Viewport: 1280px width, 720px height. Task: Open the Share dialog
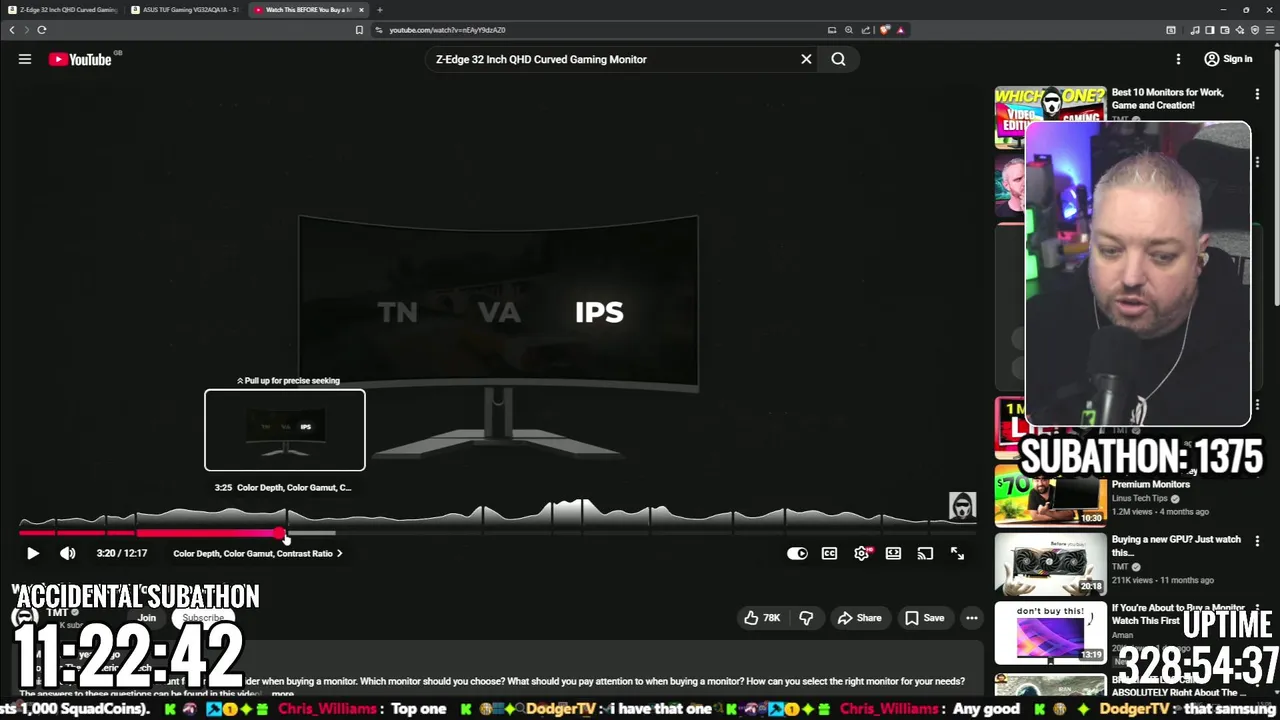(860, 618)
